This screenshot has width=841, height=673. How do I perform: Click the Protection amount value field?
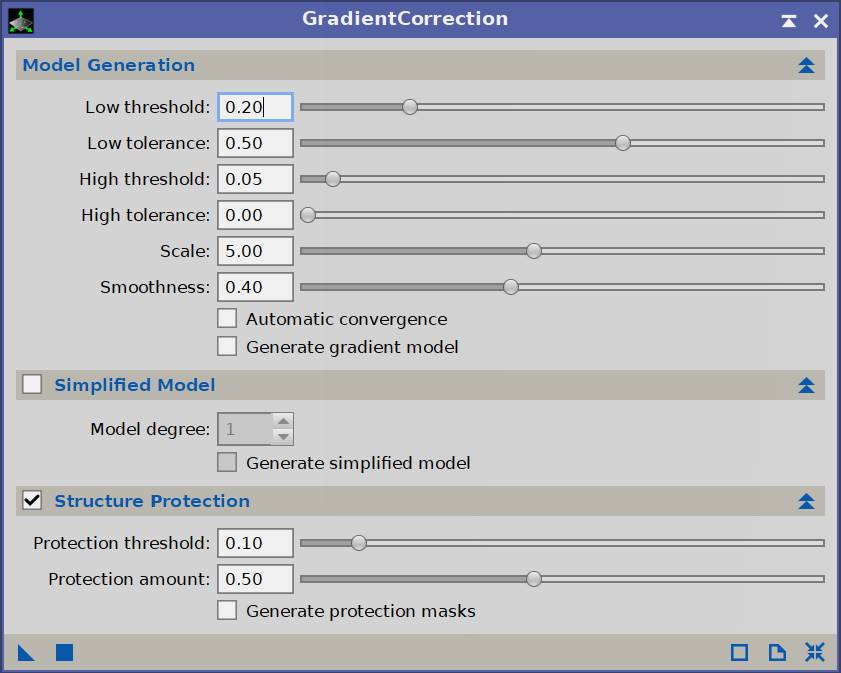coord(255,579)
